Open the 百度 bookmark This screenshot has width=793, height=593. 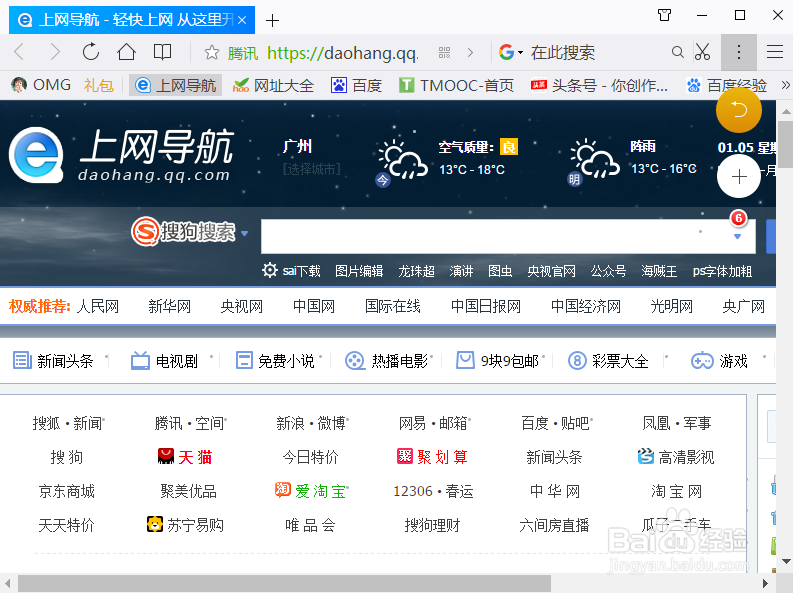coord(356,85)
